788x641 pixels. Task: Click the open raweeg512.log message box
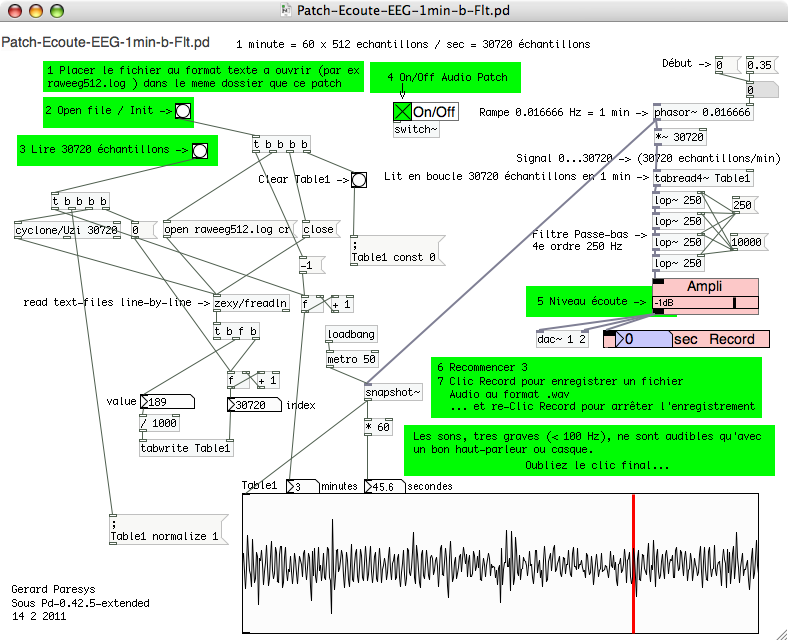click(x=230, y=230)
